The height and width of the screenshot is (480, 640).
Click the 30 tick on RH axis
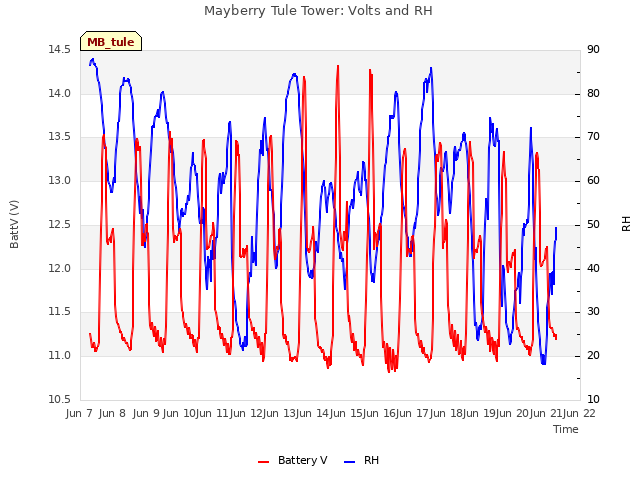tap(593, 311)
